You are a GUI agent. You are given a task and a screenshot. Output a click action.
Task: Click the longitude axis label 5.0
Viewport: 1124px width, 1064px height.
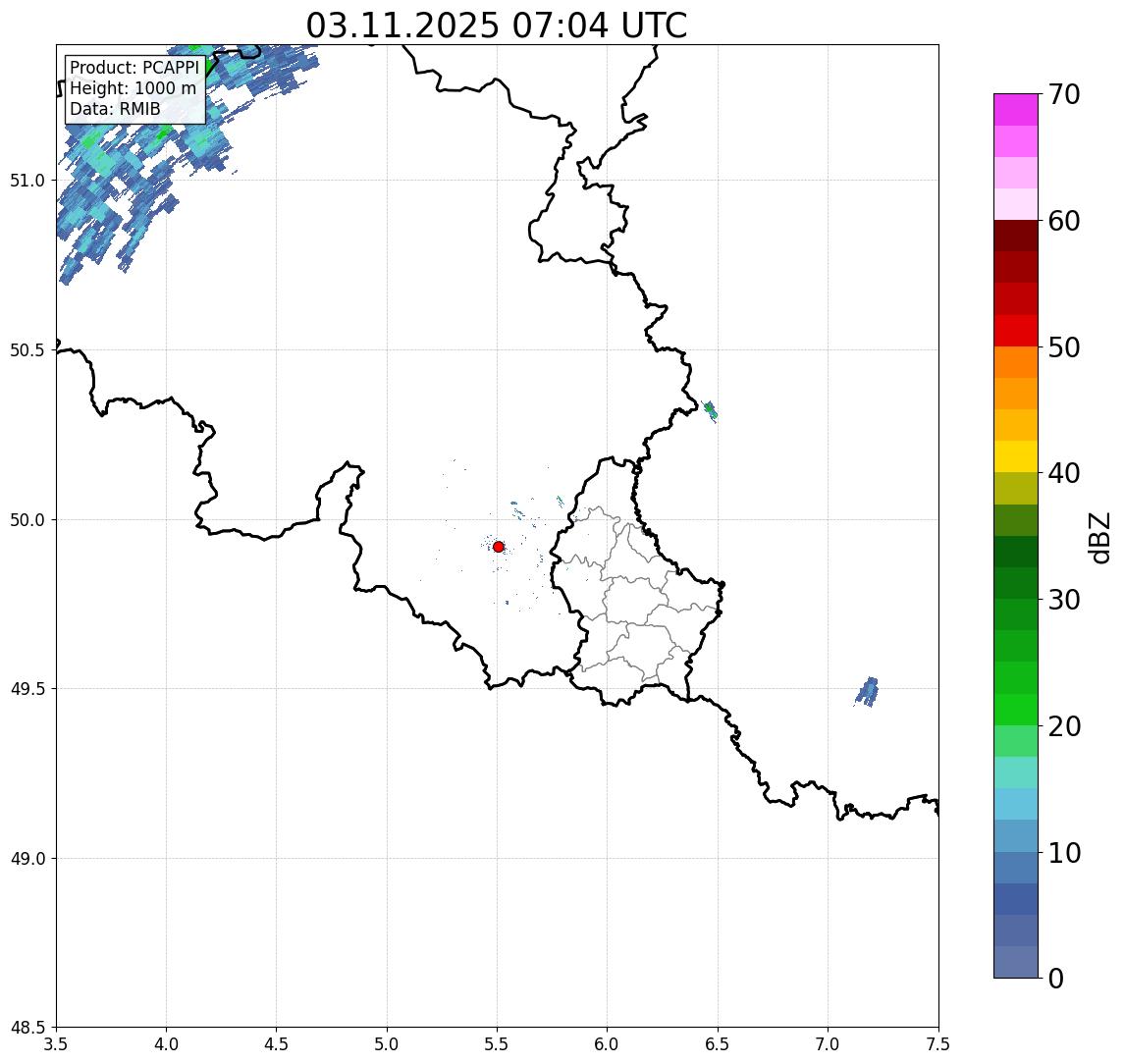click(387, 1044)
